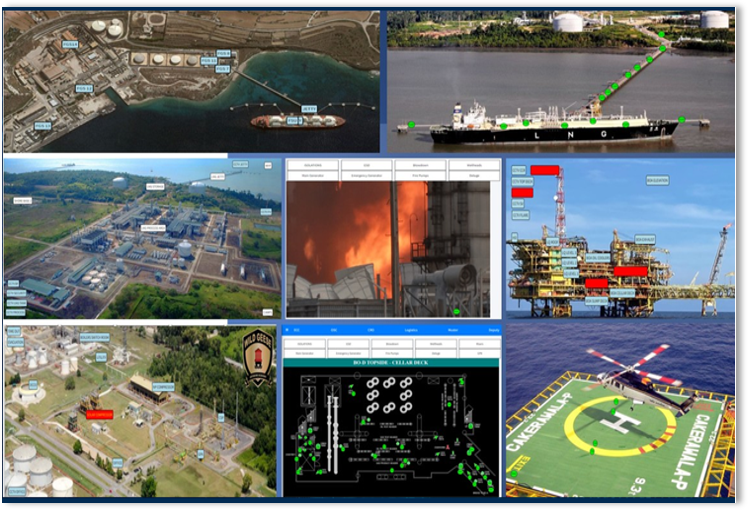Open the CRO tab in the blue bar

[x=371, y=330]
